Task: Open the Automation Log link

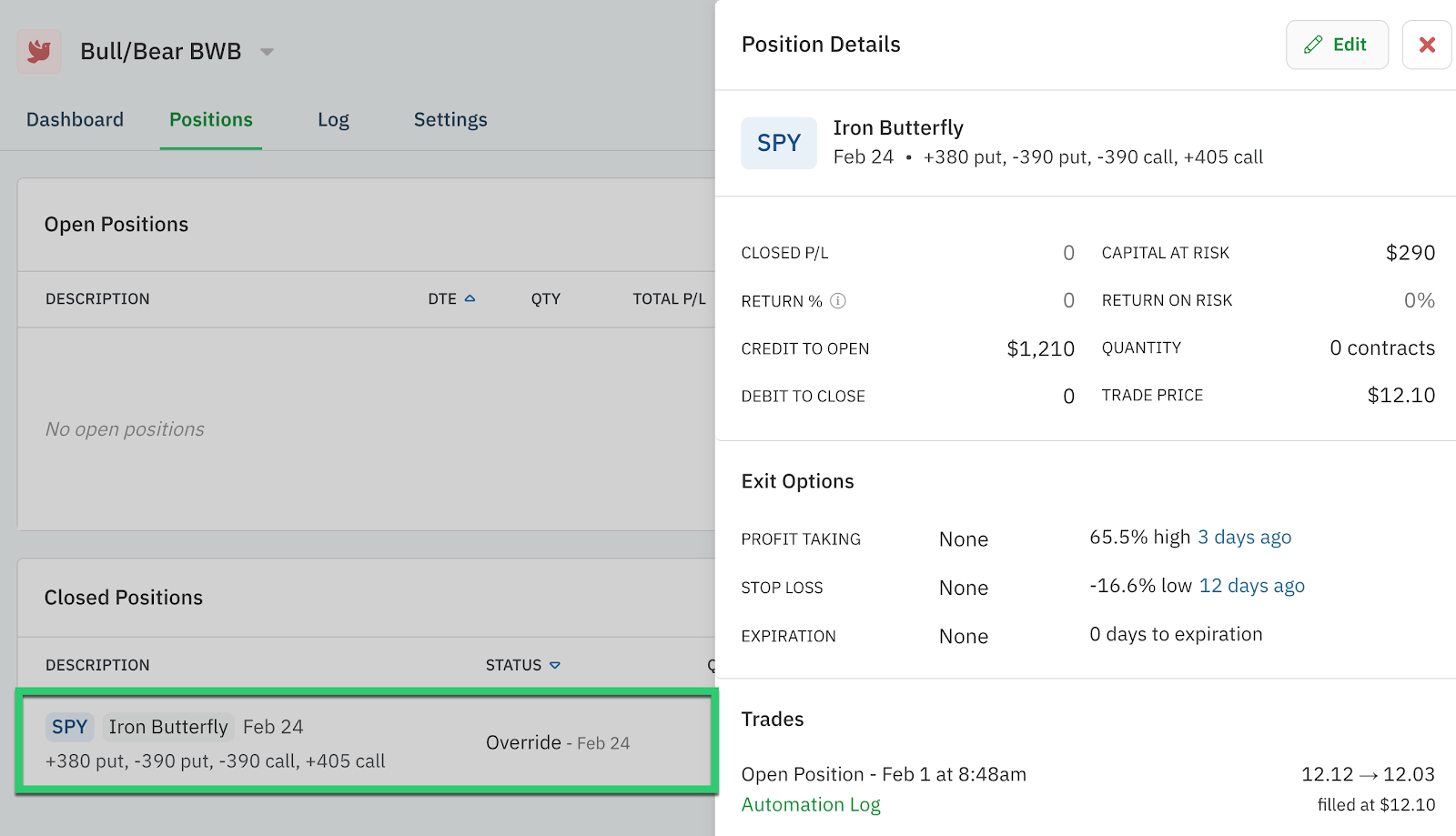Action: (x=810, y=804)
